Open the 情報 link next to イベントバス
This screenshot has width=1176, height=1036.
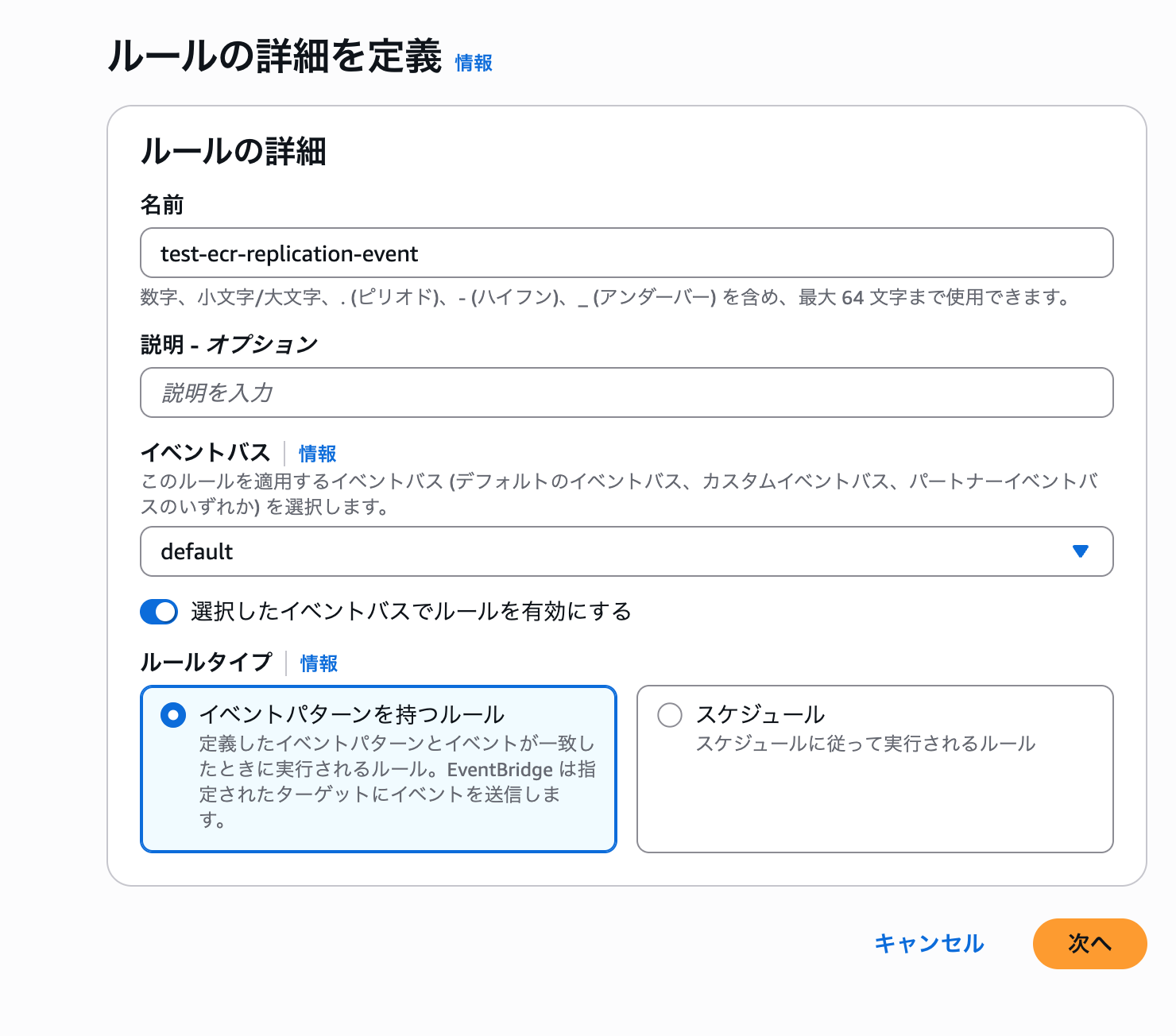click(317, 454)
